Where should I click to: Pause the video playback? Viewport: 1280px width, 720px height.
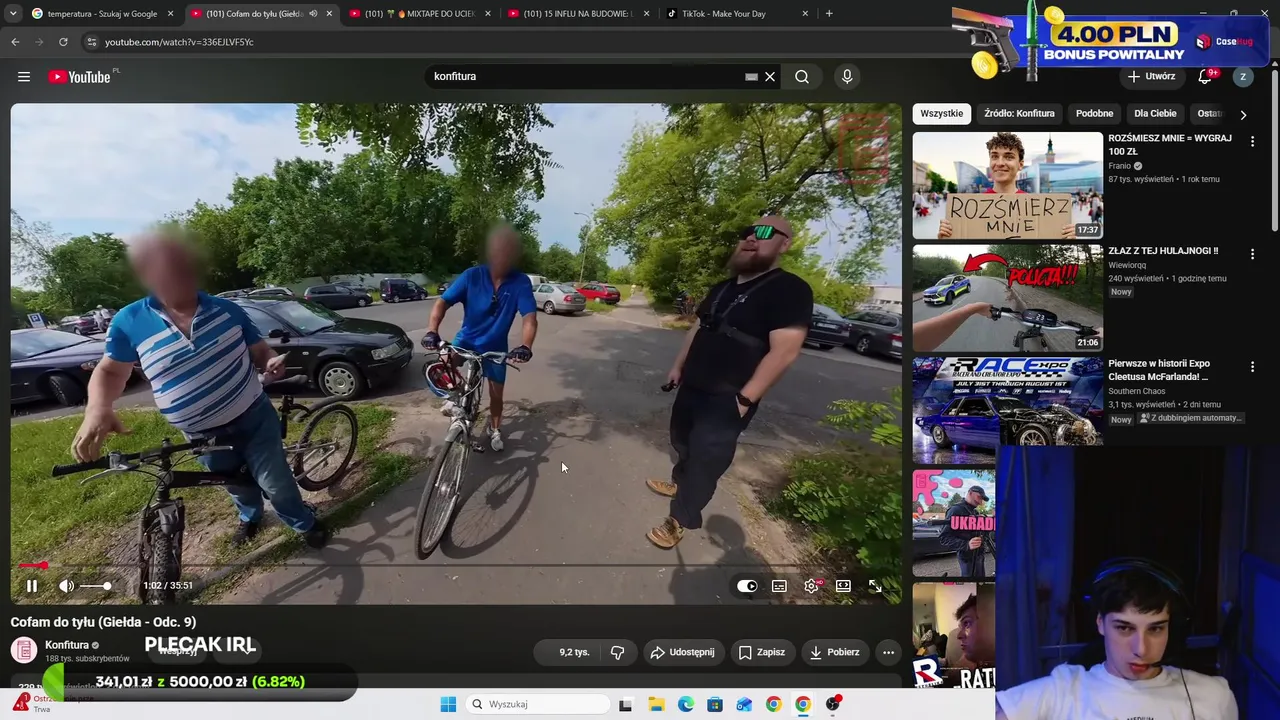click(32, 586)
